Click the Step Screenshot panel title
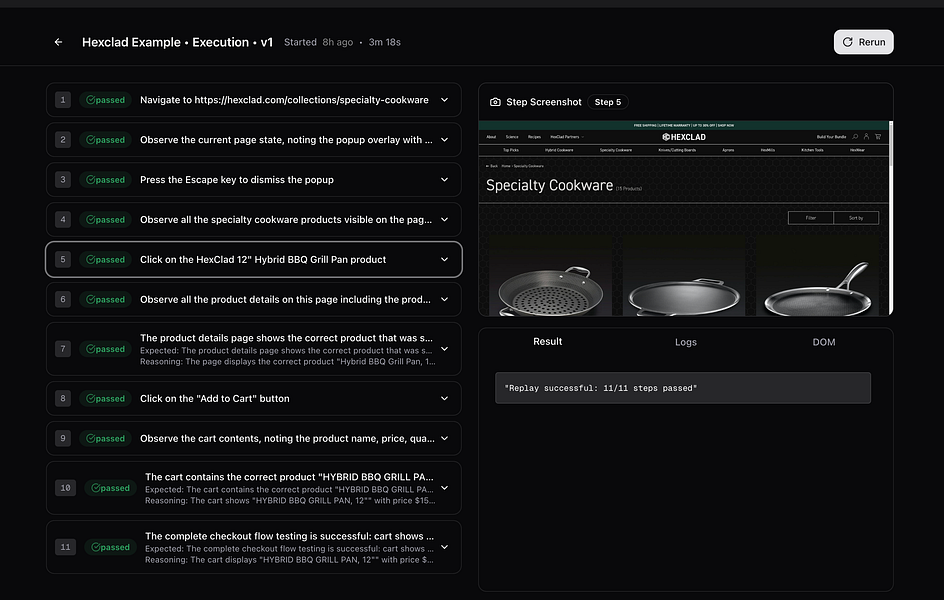This screenshot has height=600, width=944. click(544, 102)
